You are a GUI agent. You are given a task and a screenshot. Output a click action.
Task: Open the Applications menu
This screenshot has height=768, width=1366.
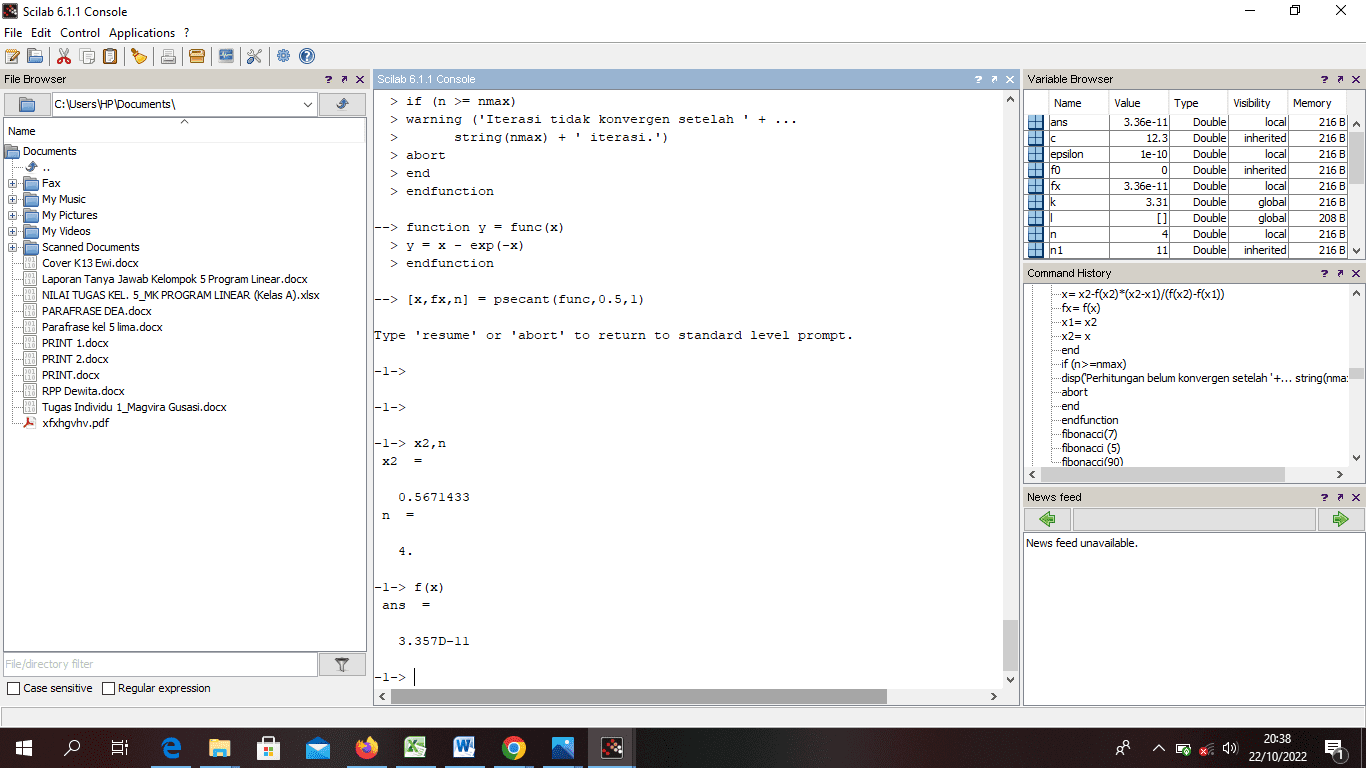(x=142, y=33)
